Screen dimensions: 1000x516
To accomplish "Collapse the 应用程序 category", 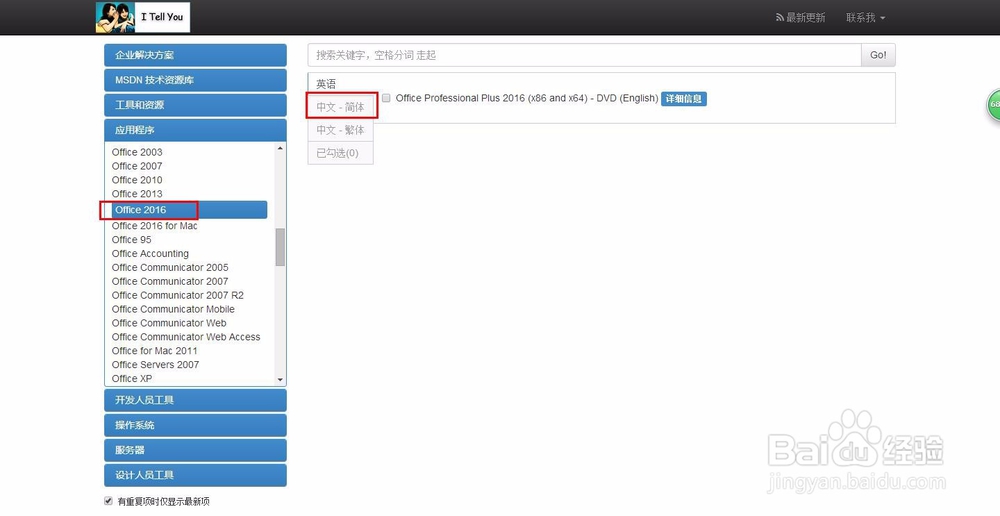I will click(x=195, y=130).
